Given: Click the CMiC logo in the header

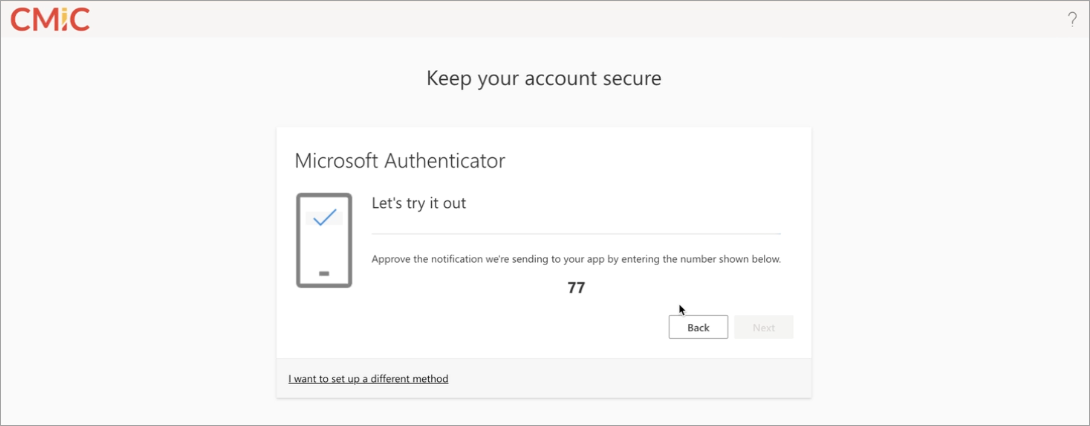Looking at the screenshot, I should [x=50, y=19].
